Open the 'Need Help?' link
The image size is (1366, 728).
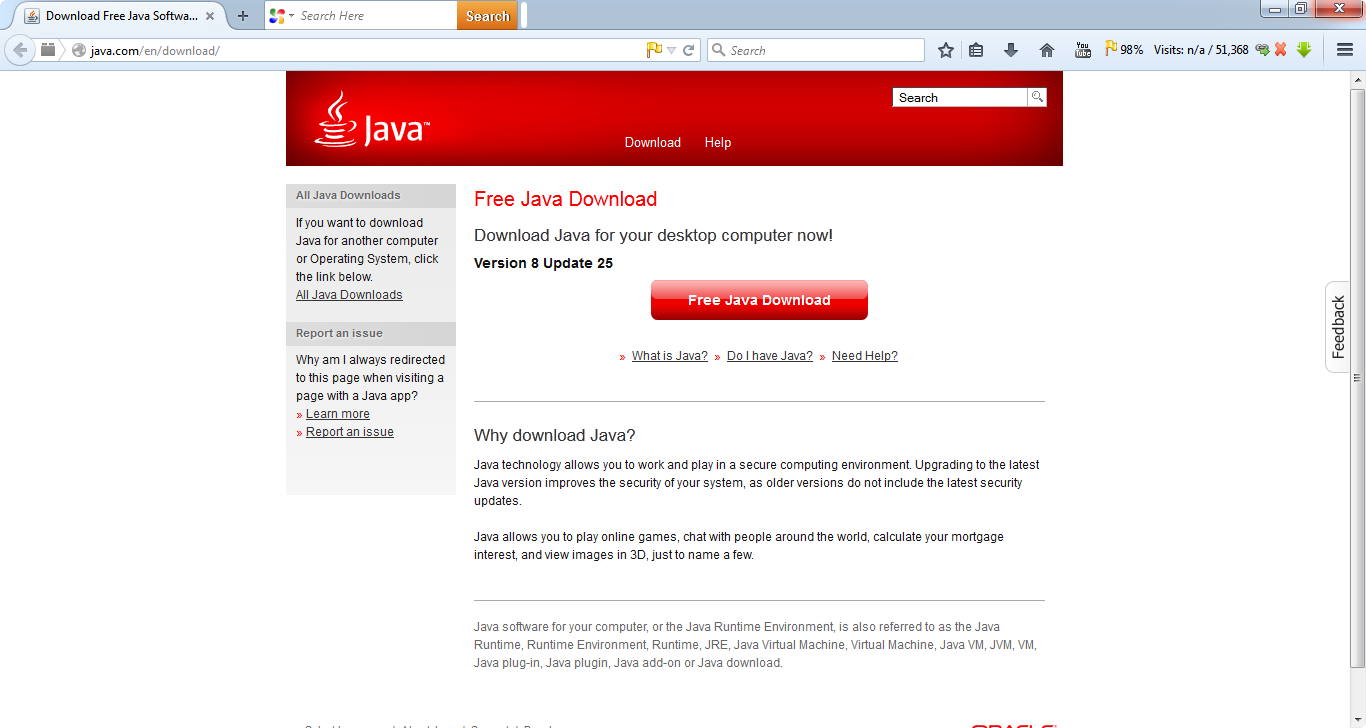coord(865,356)
